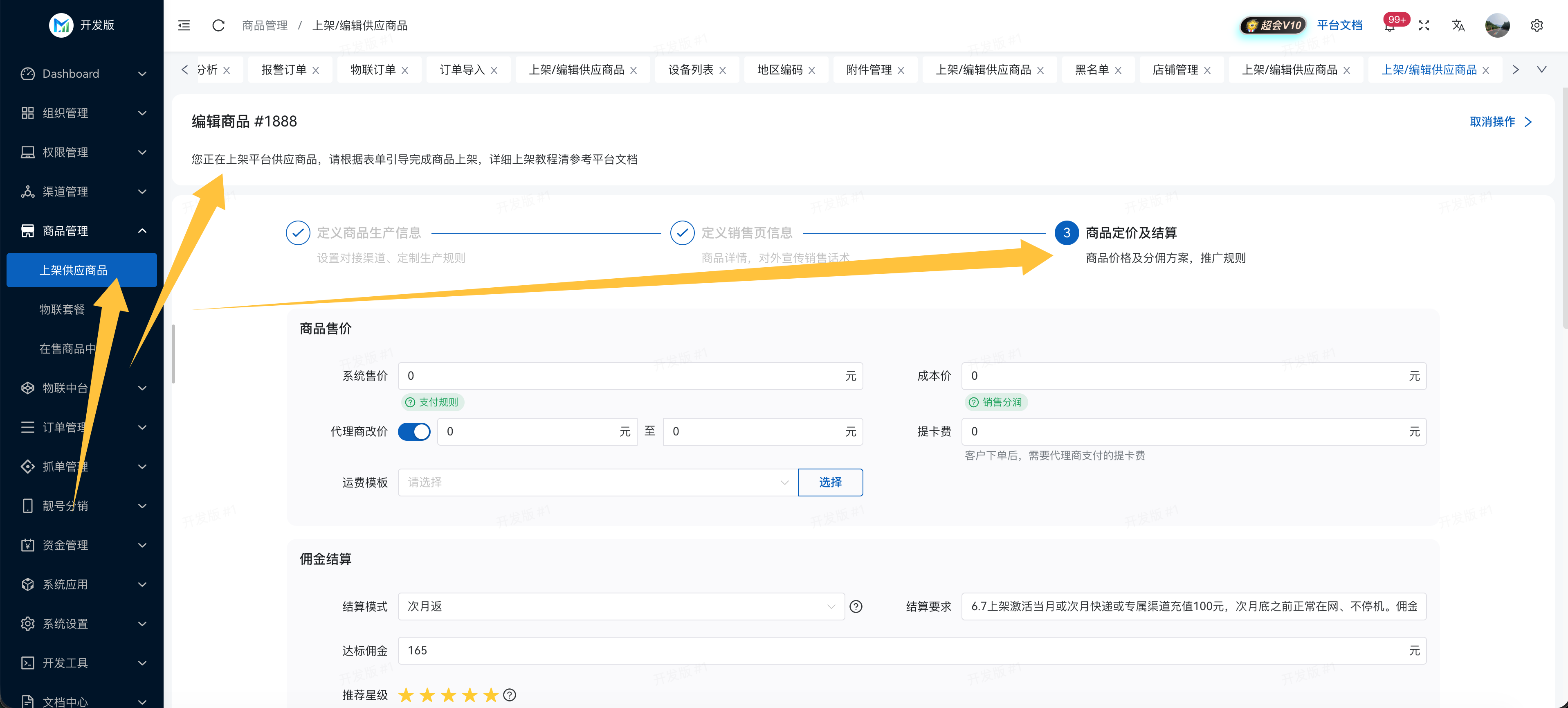This screenshot has height=708, width=1568.
Task: Click the page refresh icon
Action: (218, 25)
